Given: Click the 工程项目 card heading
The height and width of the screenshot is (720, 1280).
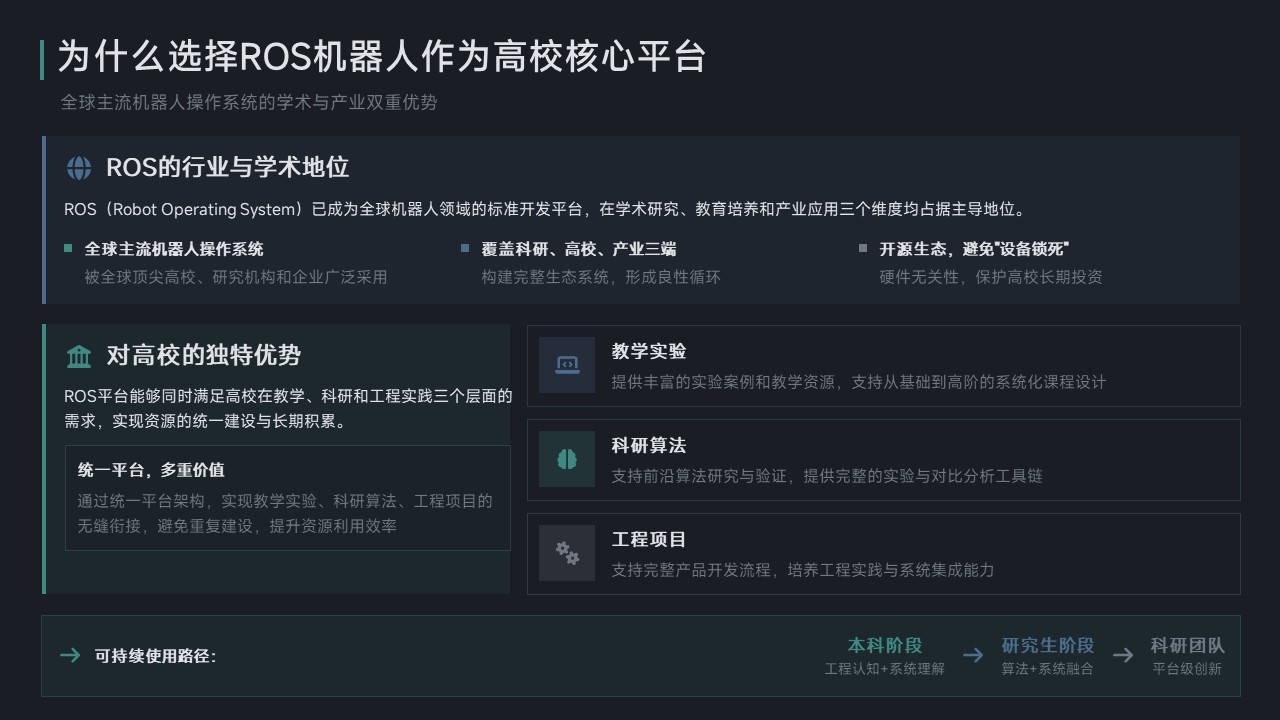Looking at the screenshot, I should coord(649,539).
